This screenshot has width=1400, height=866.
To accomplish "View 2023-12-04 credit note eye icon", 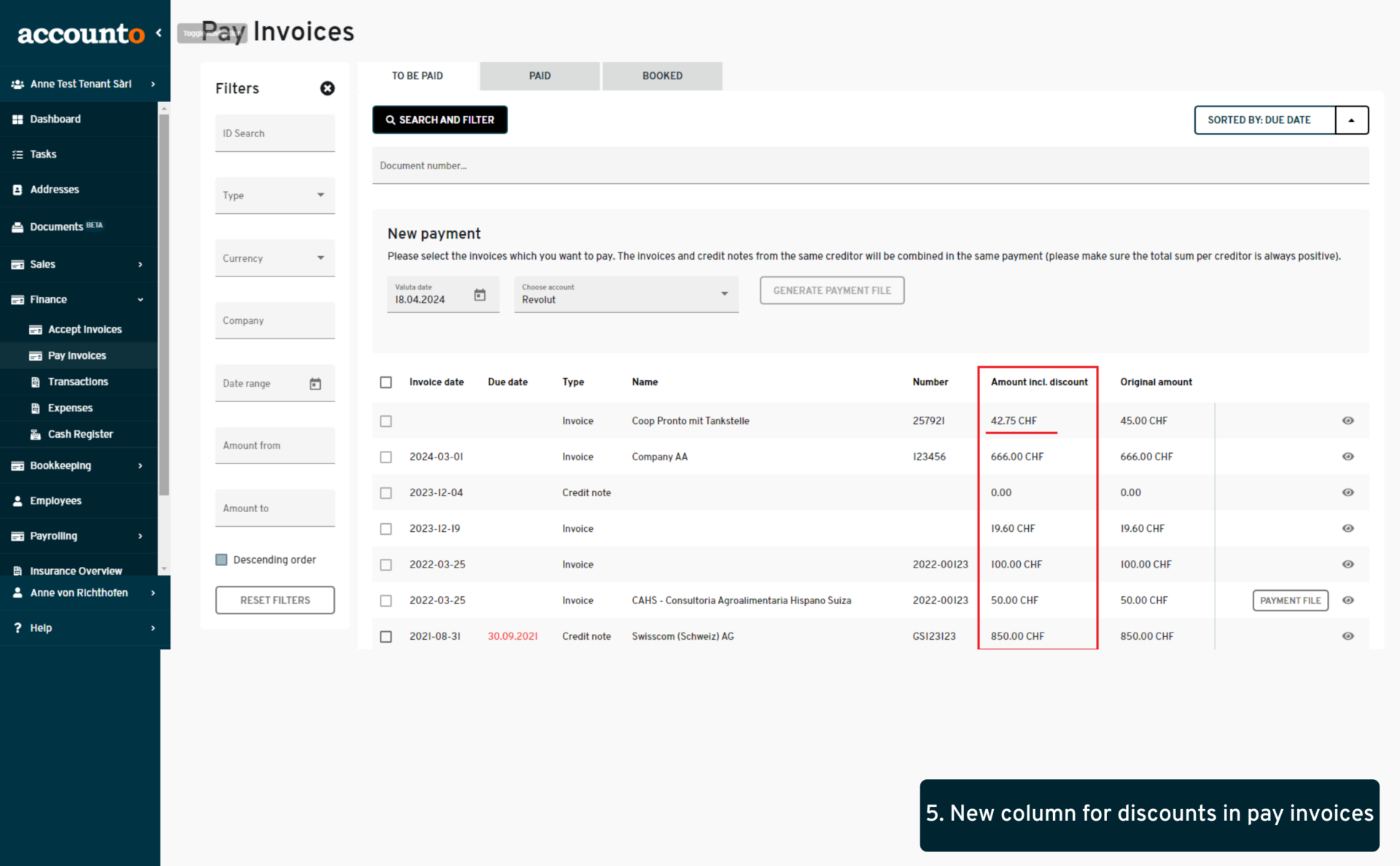I will [1347, 492].
